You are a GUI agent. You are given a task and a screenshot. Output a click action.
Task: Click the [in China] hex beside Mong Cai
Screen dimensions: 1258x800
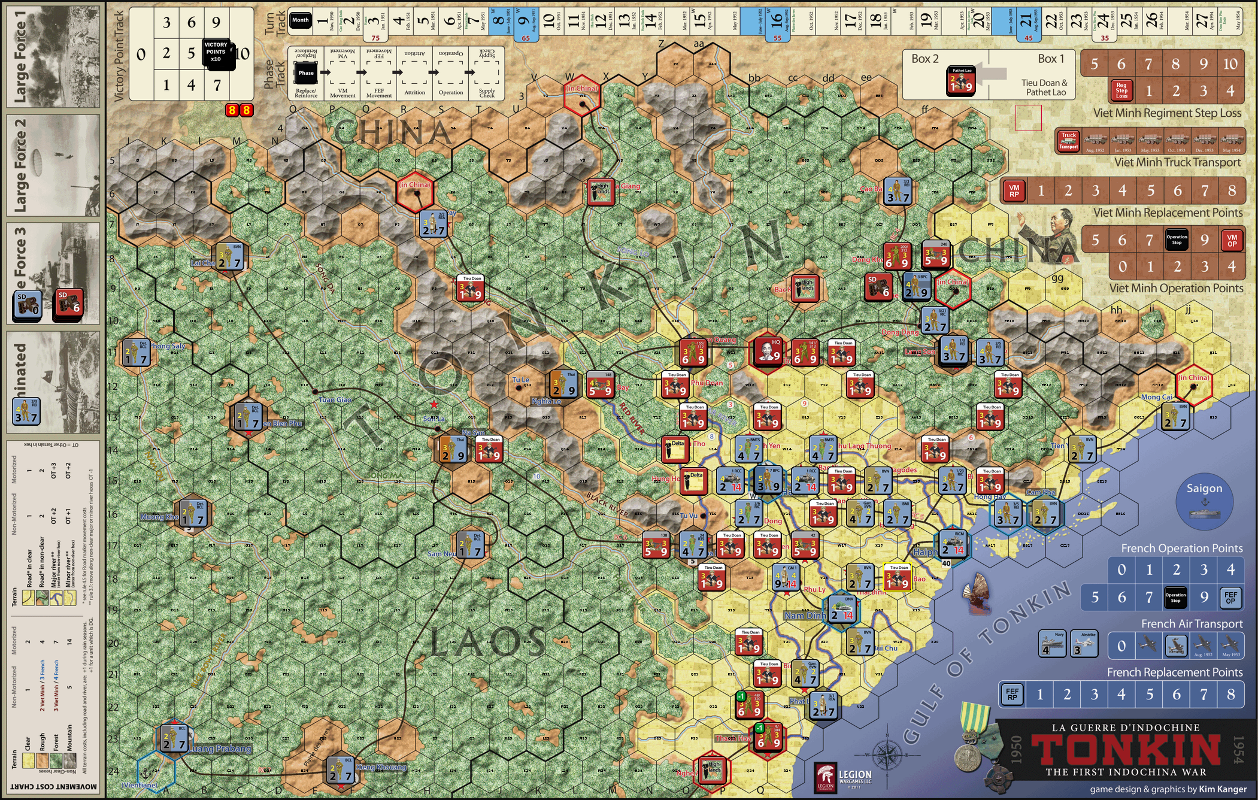[x=1193, y=384]
